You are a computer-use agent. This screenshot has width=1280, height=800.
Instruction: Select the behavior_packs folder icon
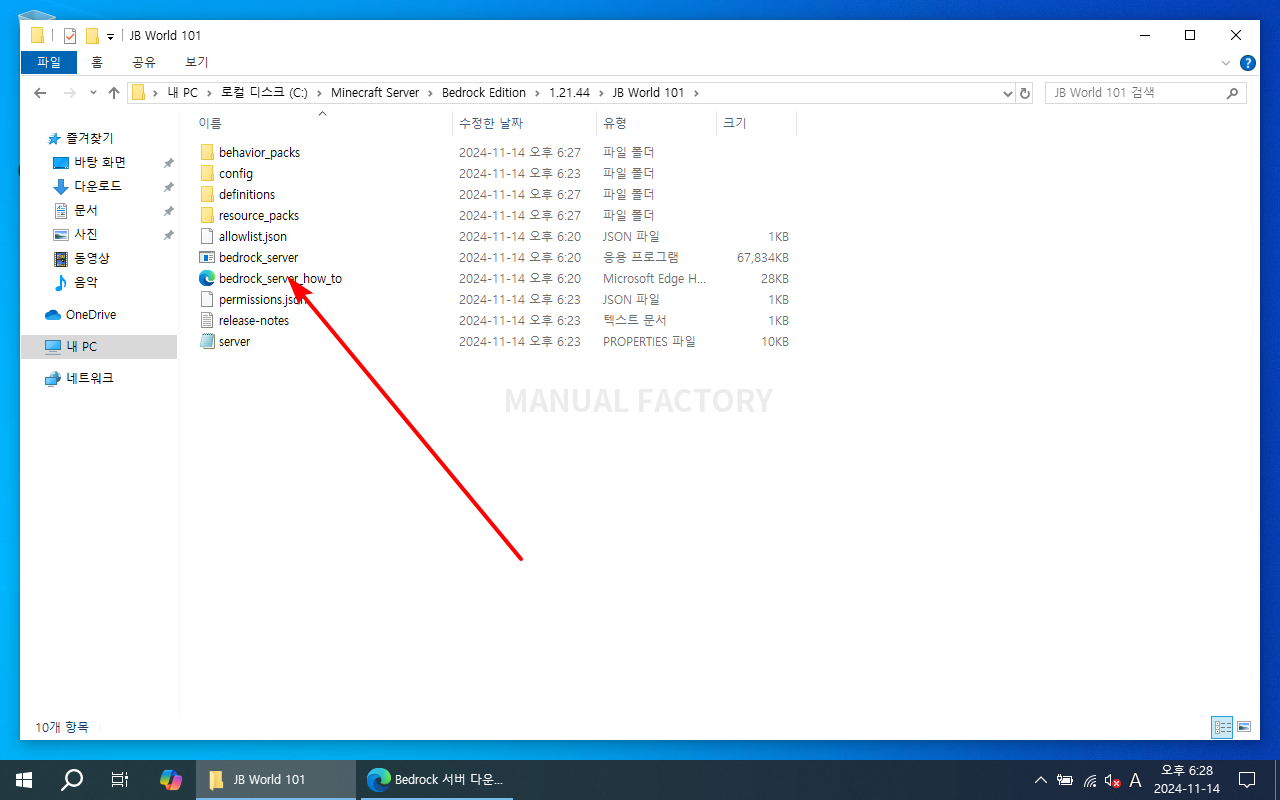pyautogui.click(x=207, y=152)
